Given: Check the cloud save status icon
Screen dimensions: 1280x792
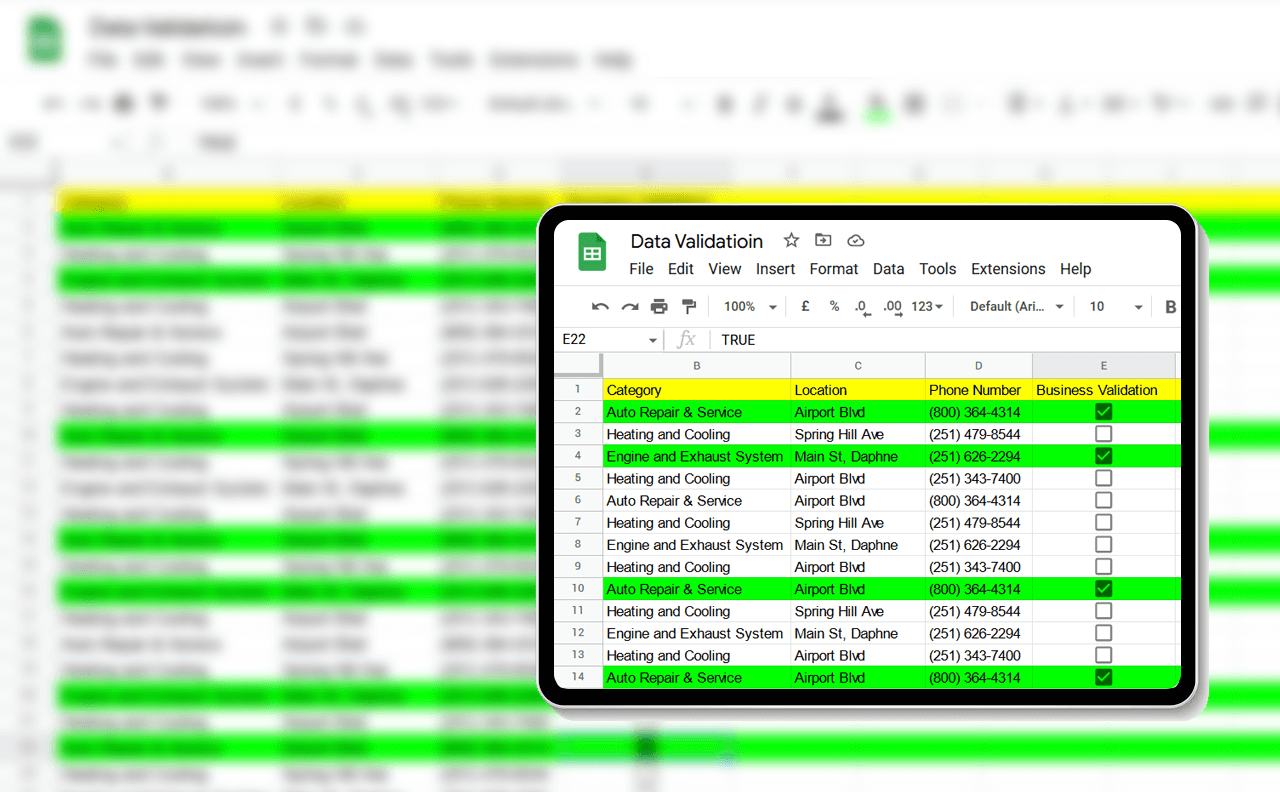Looking at the screenshot, I should 855,240.
